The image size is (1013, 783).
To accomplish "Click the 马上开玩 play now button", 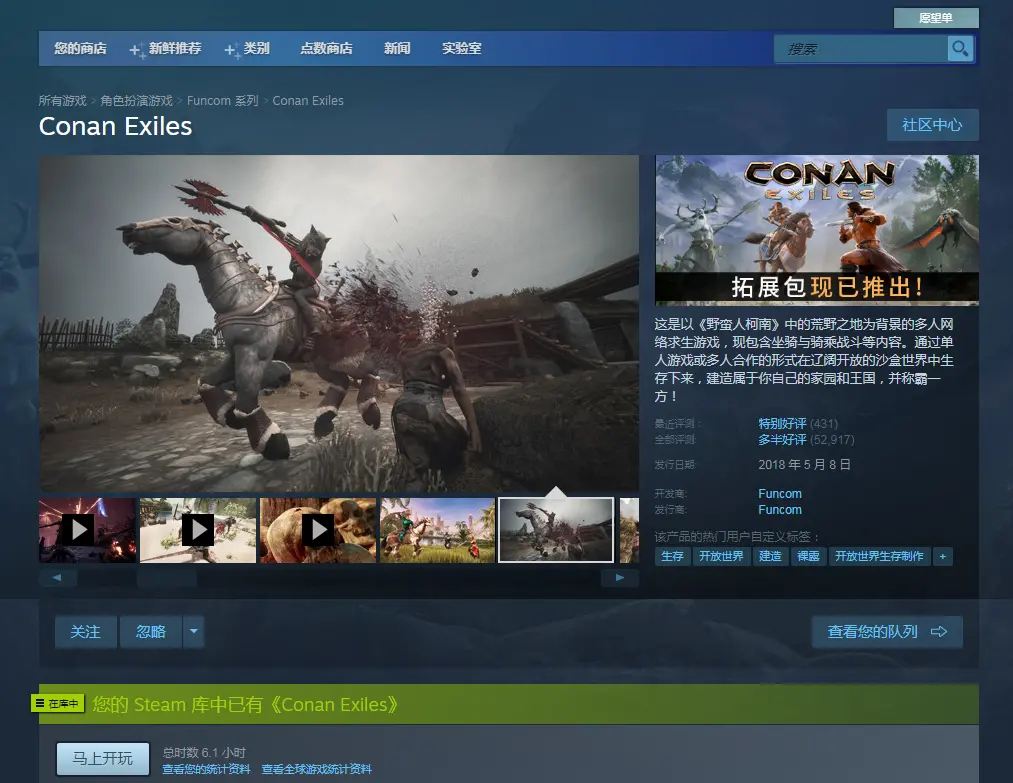I will click(103, 758).
